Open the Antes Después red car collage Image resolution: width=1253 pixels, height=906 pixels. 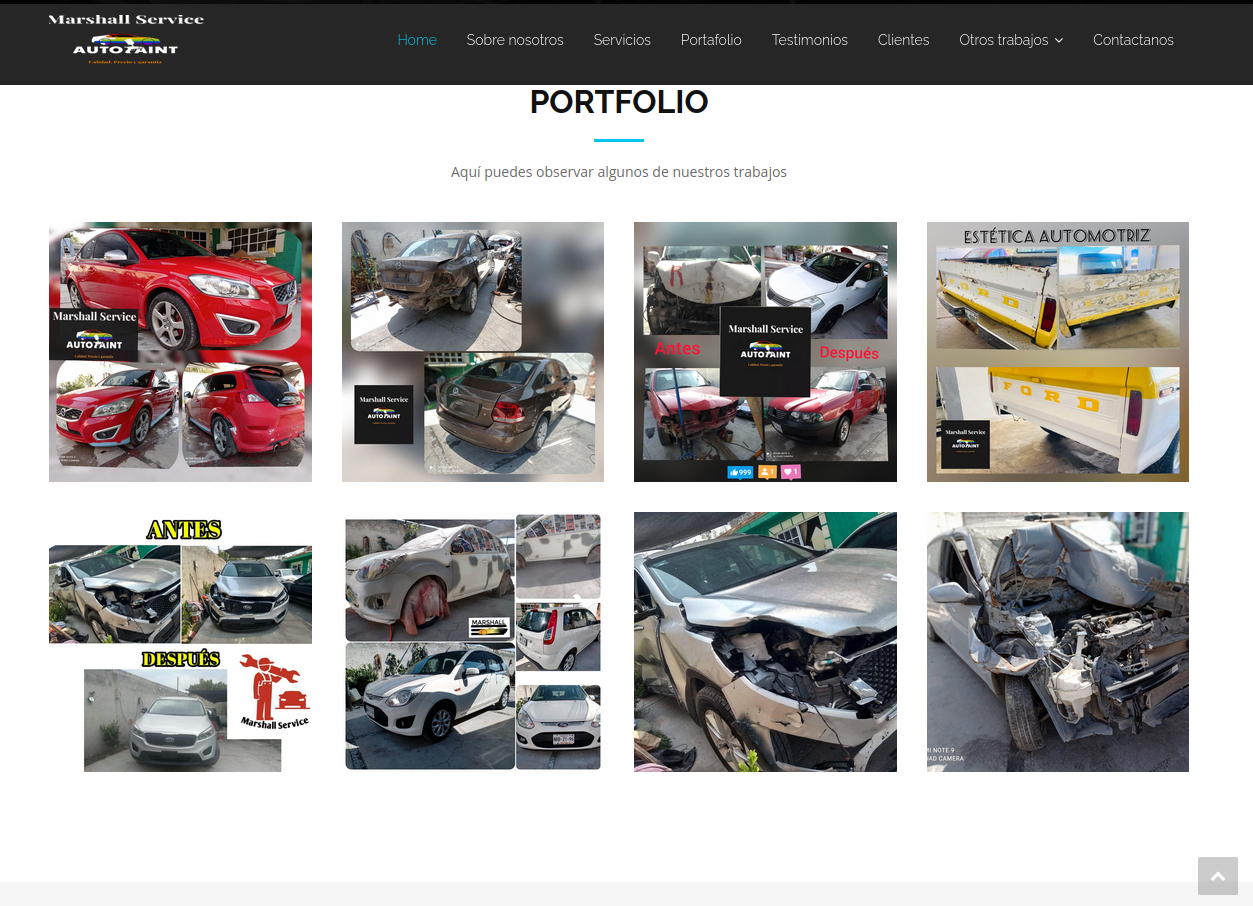click(x=765, y=352)
